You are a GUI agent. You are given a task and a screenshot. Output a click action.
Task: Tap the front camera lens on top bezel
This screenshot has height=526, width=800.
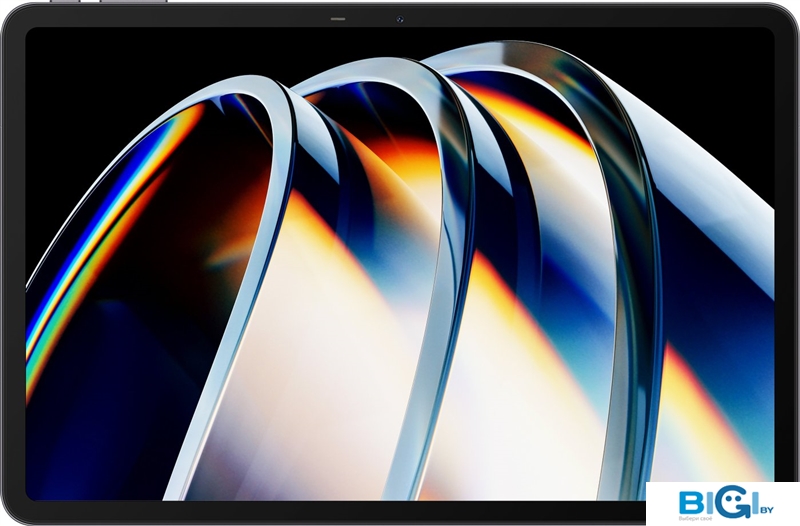click(399, 19)
